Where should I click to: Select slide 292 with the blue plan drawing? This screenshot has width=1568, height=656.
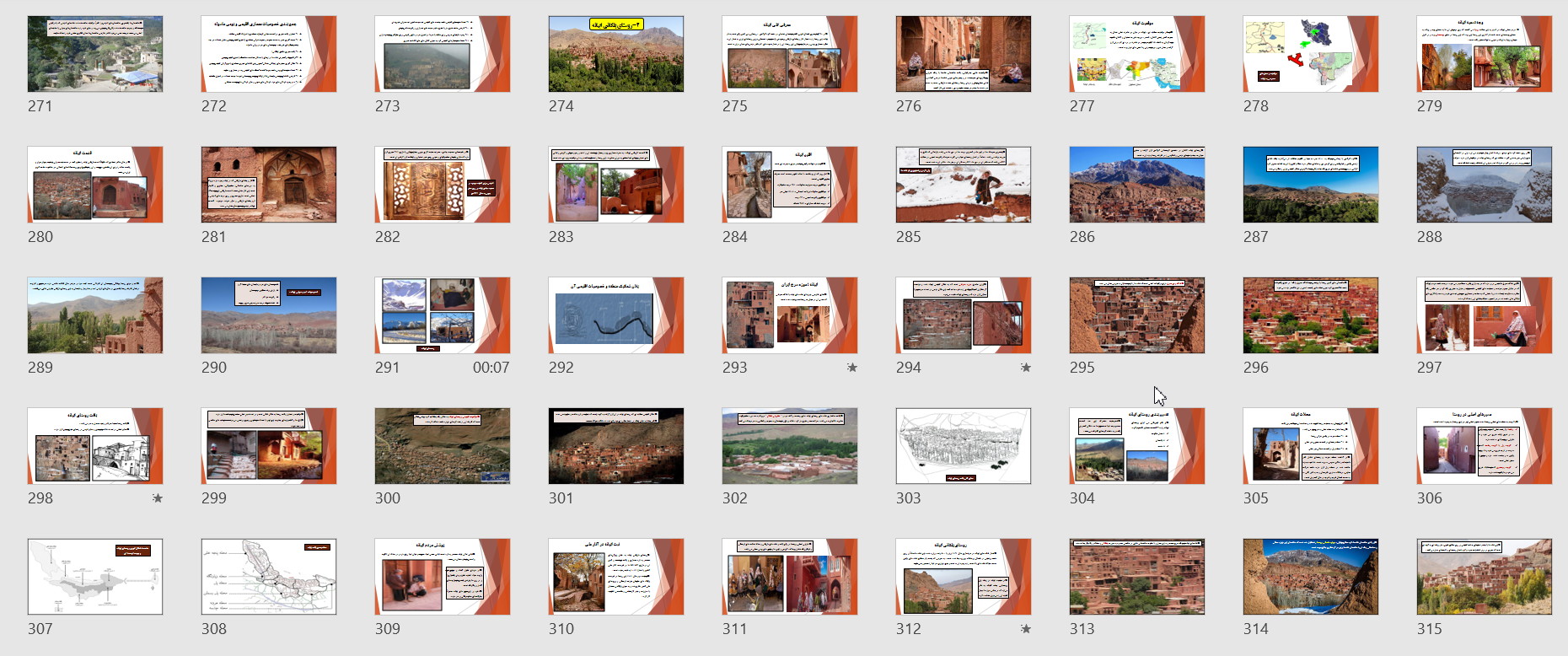(x=615, y=315)
